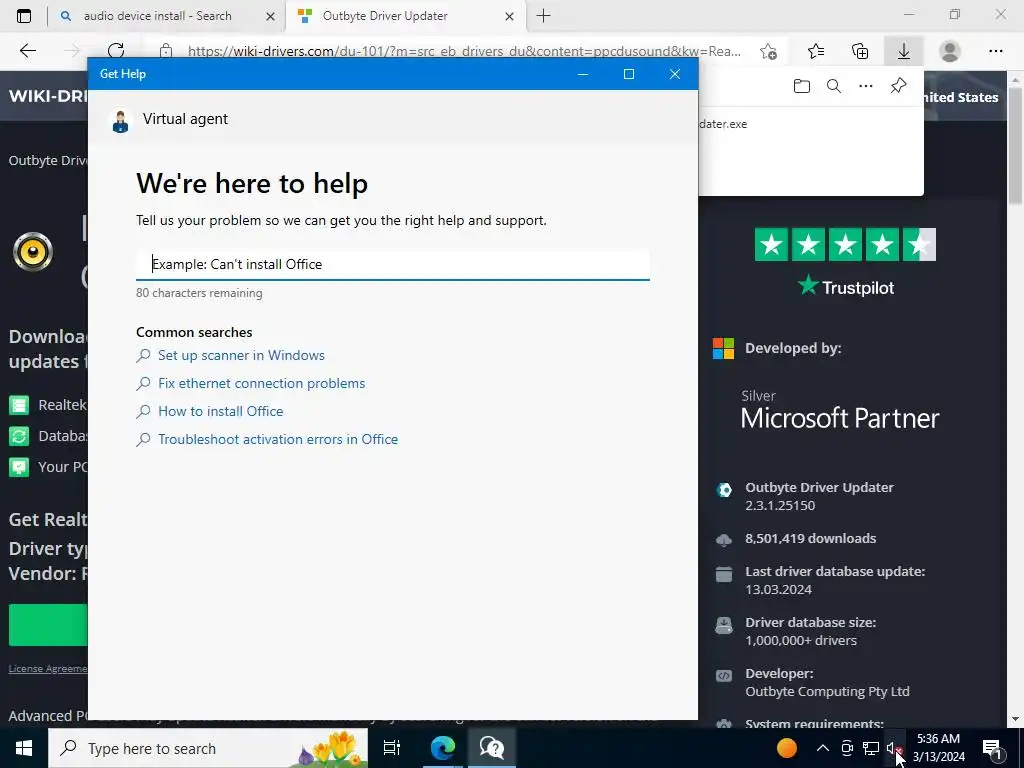Click the Get Help taskbar icon
The height and width of the screenshot is (768, 1024).
pyautogui.click(x=492, y=748)
